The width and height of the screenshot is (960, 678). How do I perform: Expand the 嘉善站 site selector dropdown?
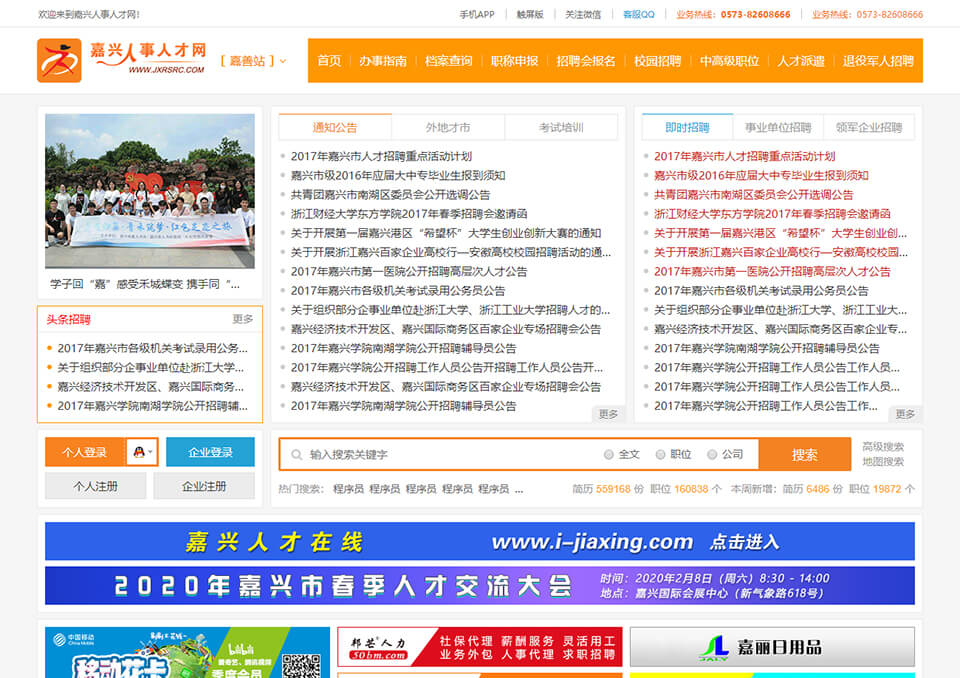tap(253, 61)
